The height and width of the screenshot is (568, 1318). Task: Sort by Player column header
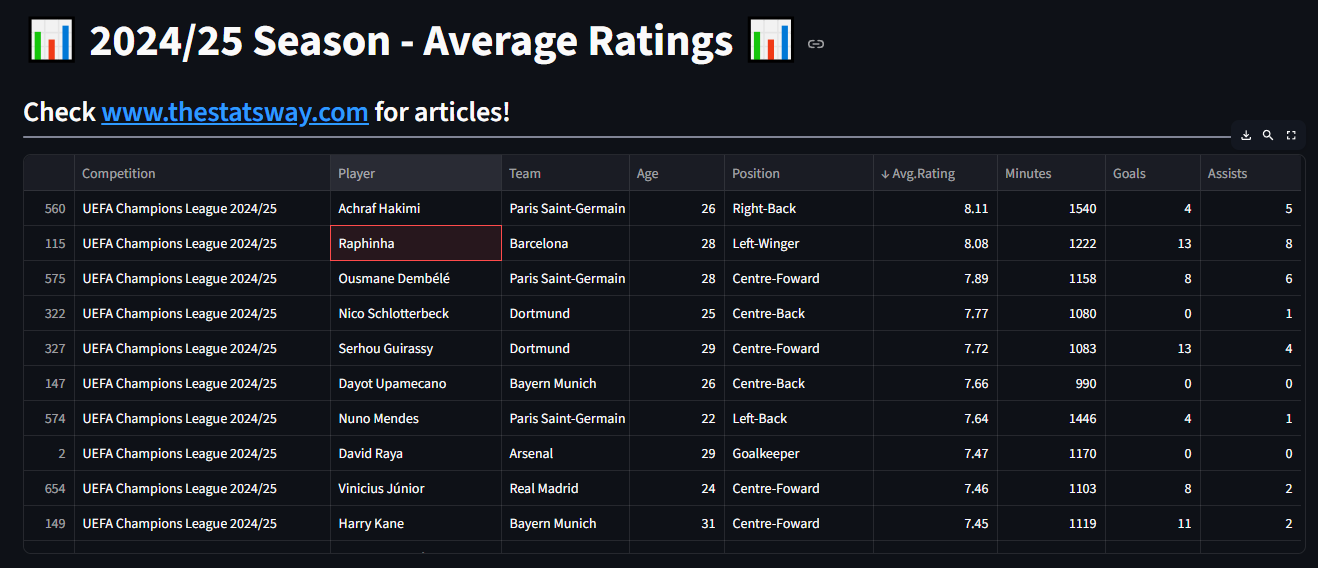416,173
